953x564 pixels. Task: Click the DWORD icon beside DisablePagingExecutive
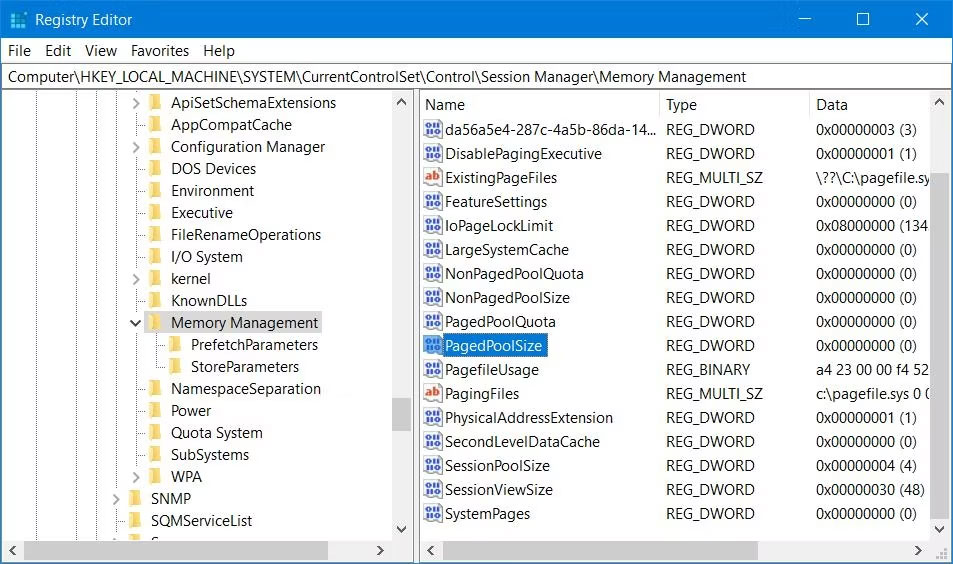tap(432, 154)
